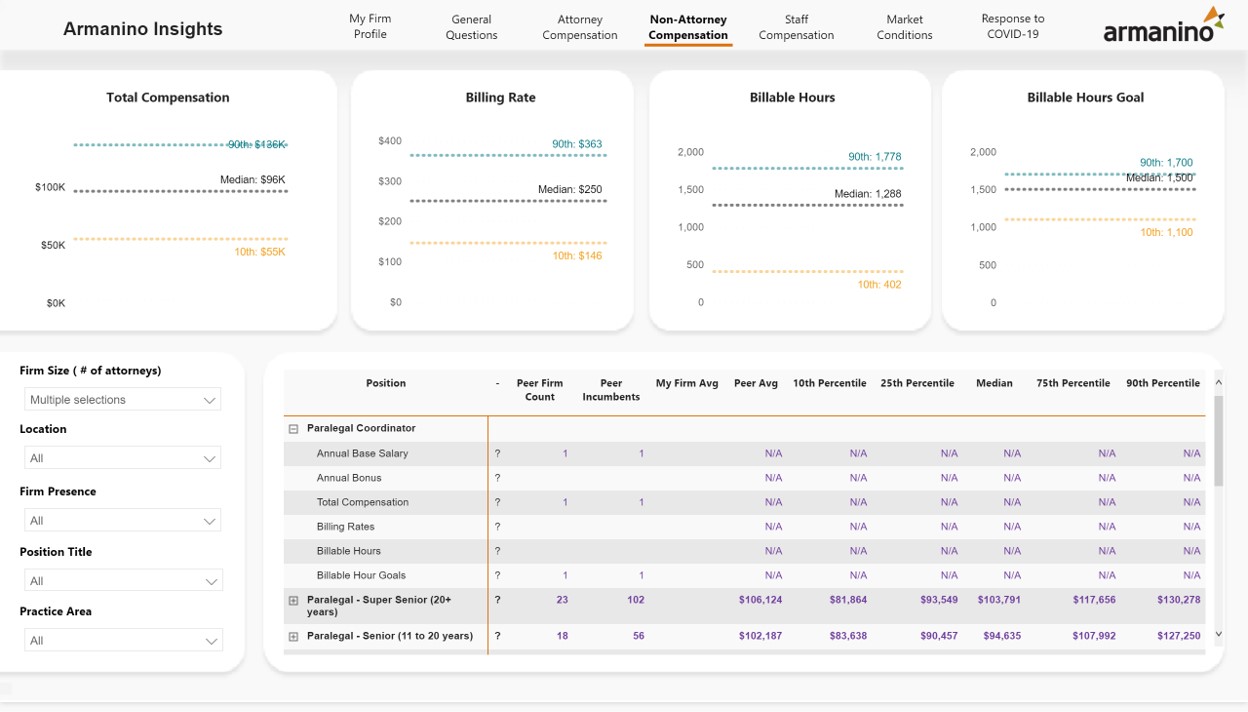Click the Billing Rate median line label
Viewport: 1248px width, 712px height.
[x=570, y=190]
